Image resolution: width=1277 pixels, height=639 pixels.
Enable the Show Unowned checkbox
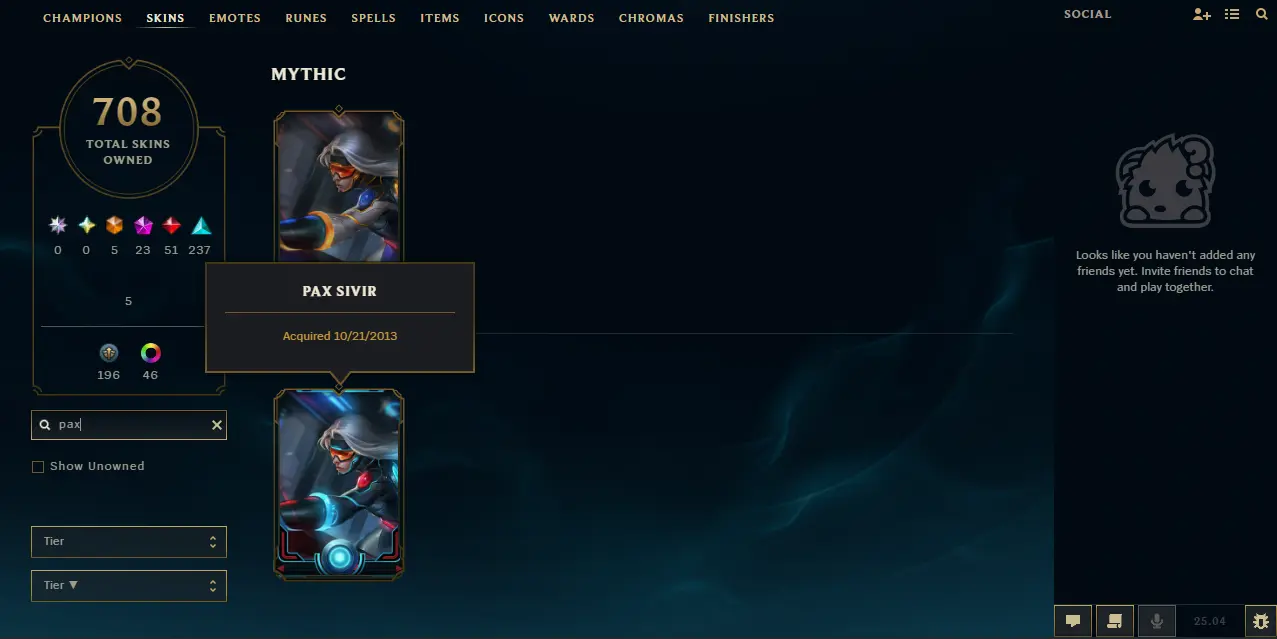38,467
